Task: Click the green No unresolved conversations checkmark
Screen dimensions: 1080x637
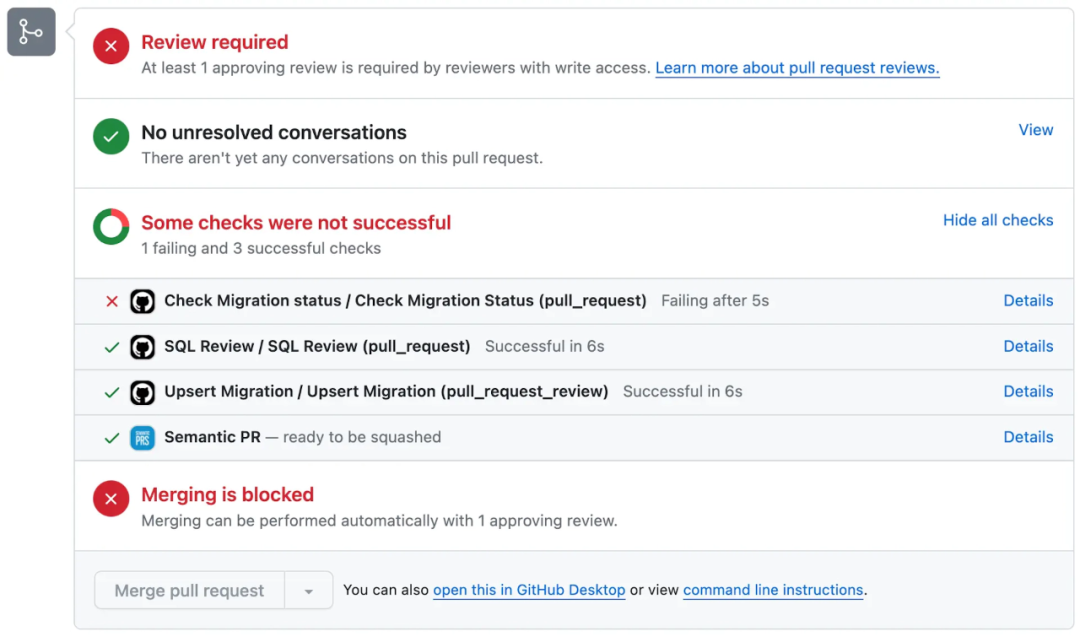Action: pos(111,136)
